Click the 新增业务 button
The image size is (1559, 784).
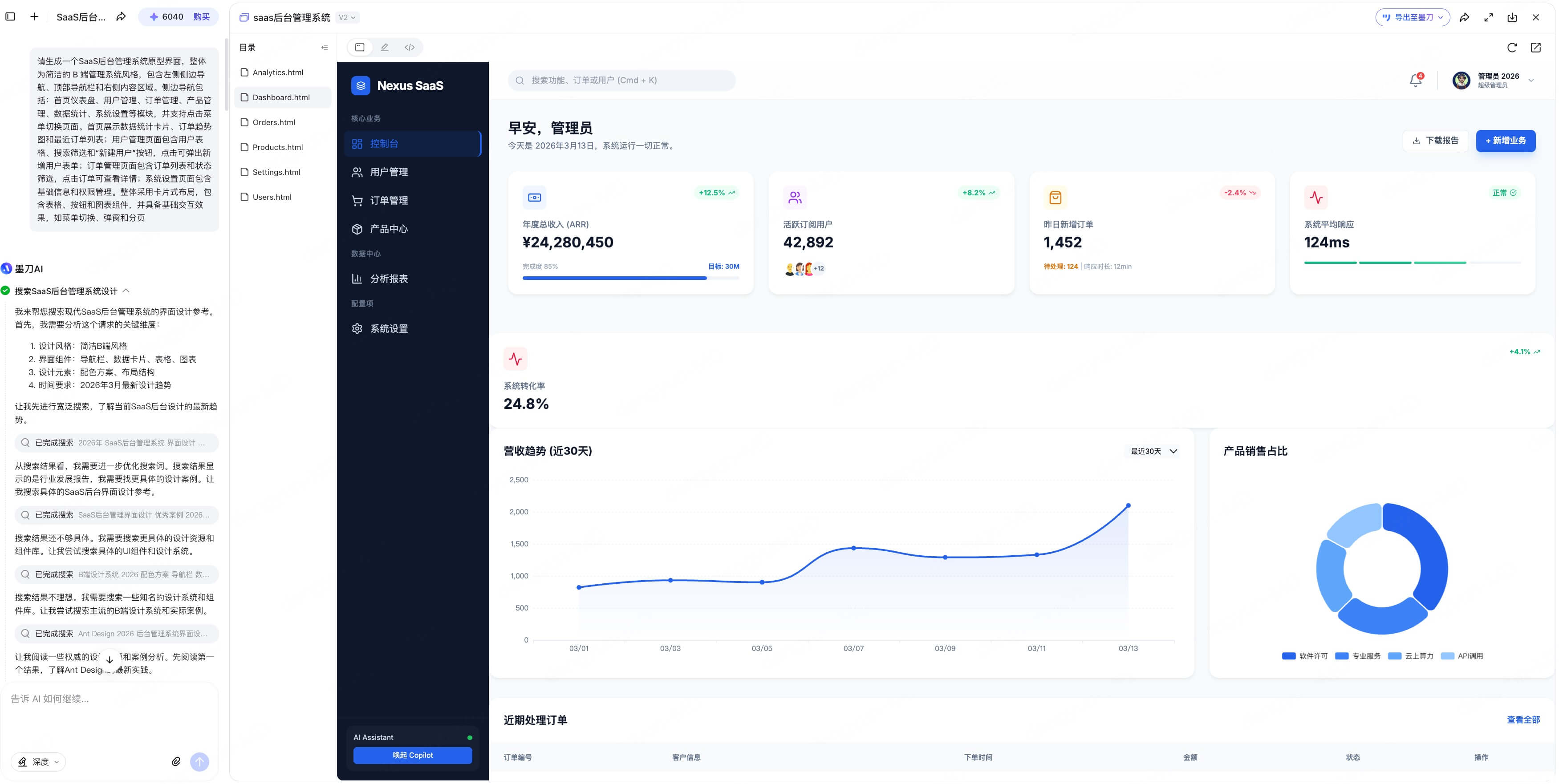pos(1505,140)
